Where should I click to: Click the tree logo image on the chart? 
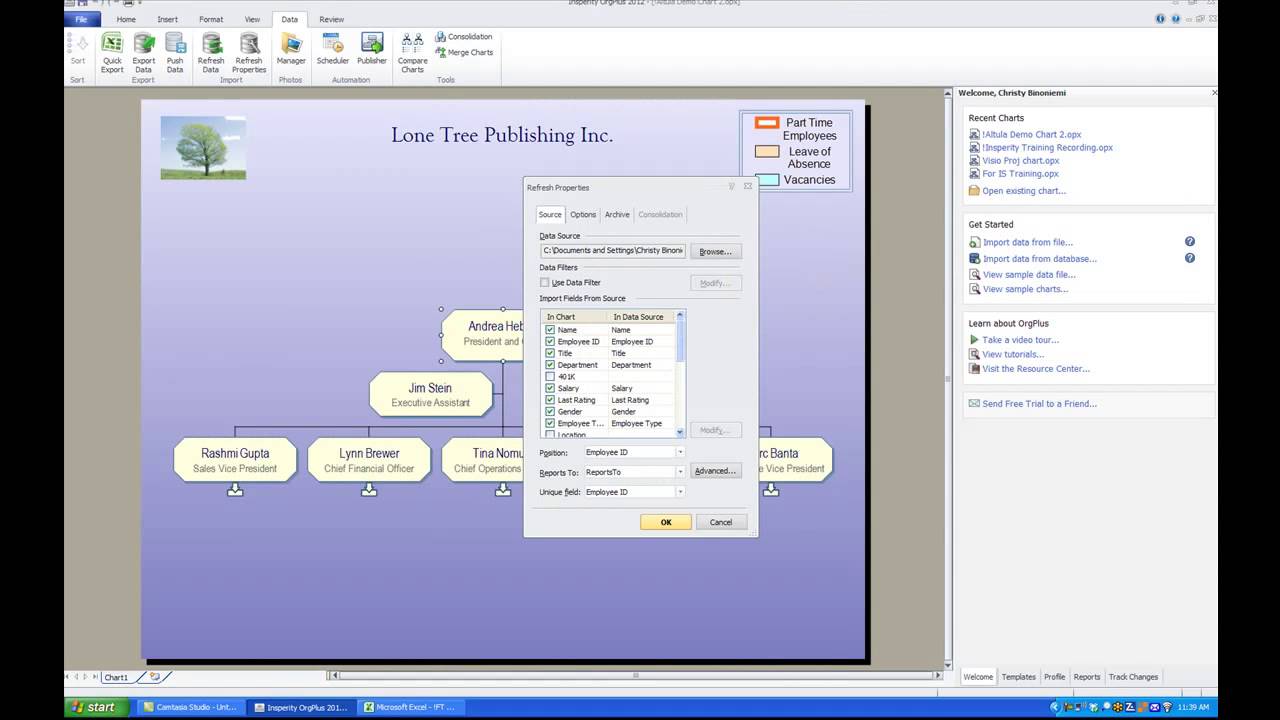203,148
